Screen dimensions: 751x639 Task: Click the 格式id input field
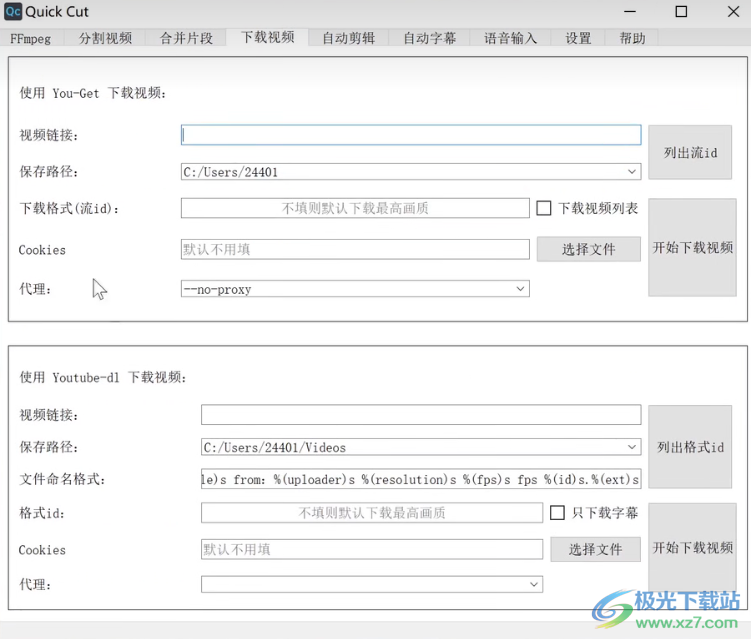[372, 513]
